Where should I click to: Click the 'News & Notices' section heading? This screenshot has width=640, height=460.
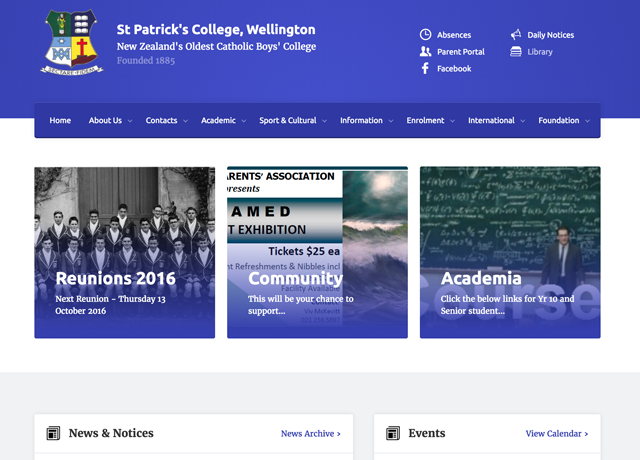point(111,433)
